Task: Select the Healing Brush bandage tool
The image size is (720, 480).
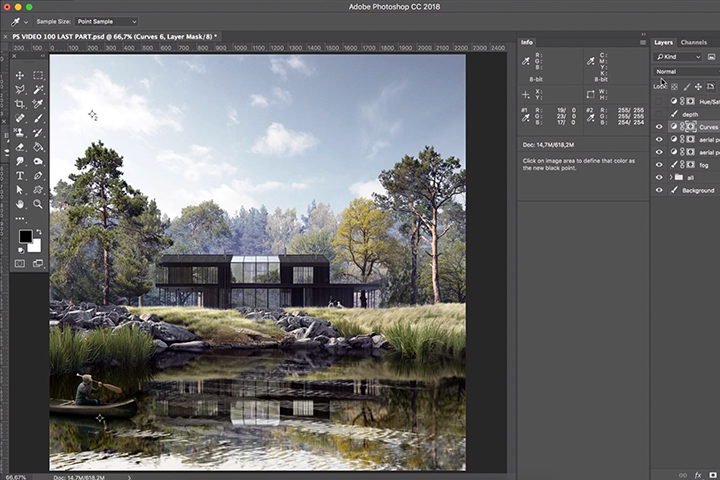Action: (20, 118)
